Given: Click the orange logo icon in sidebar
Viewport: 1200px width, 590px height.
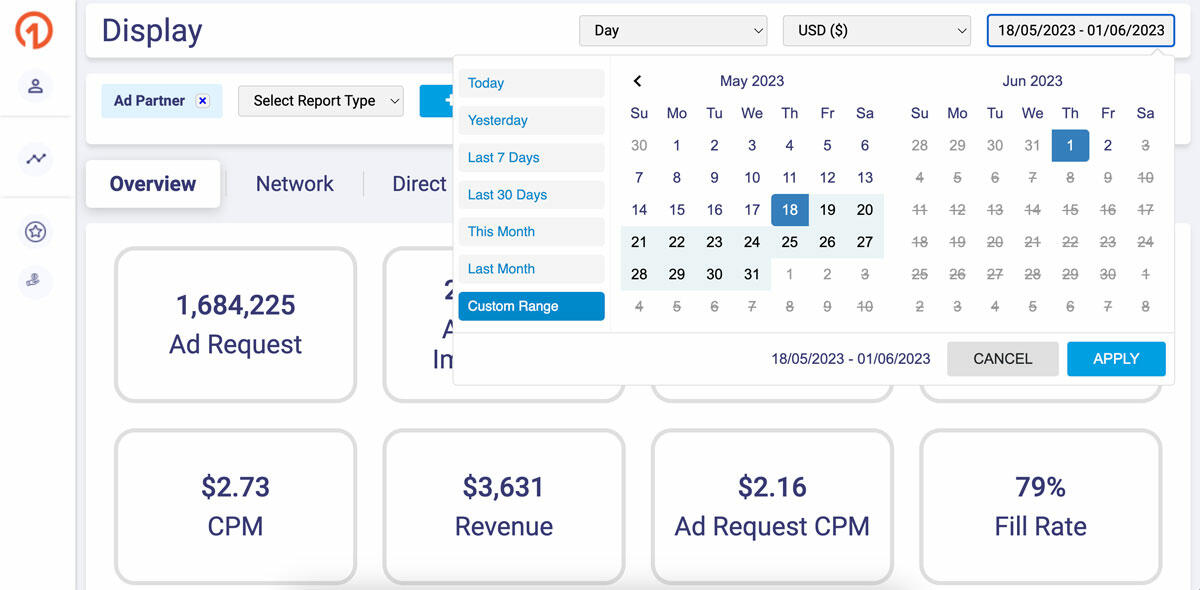Looking at the screenshot, I should tap(34, 30).
